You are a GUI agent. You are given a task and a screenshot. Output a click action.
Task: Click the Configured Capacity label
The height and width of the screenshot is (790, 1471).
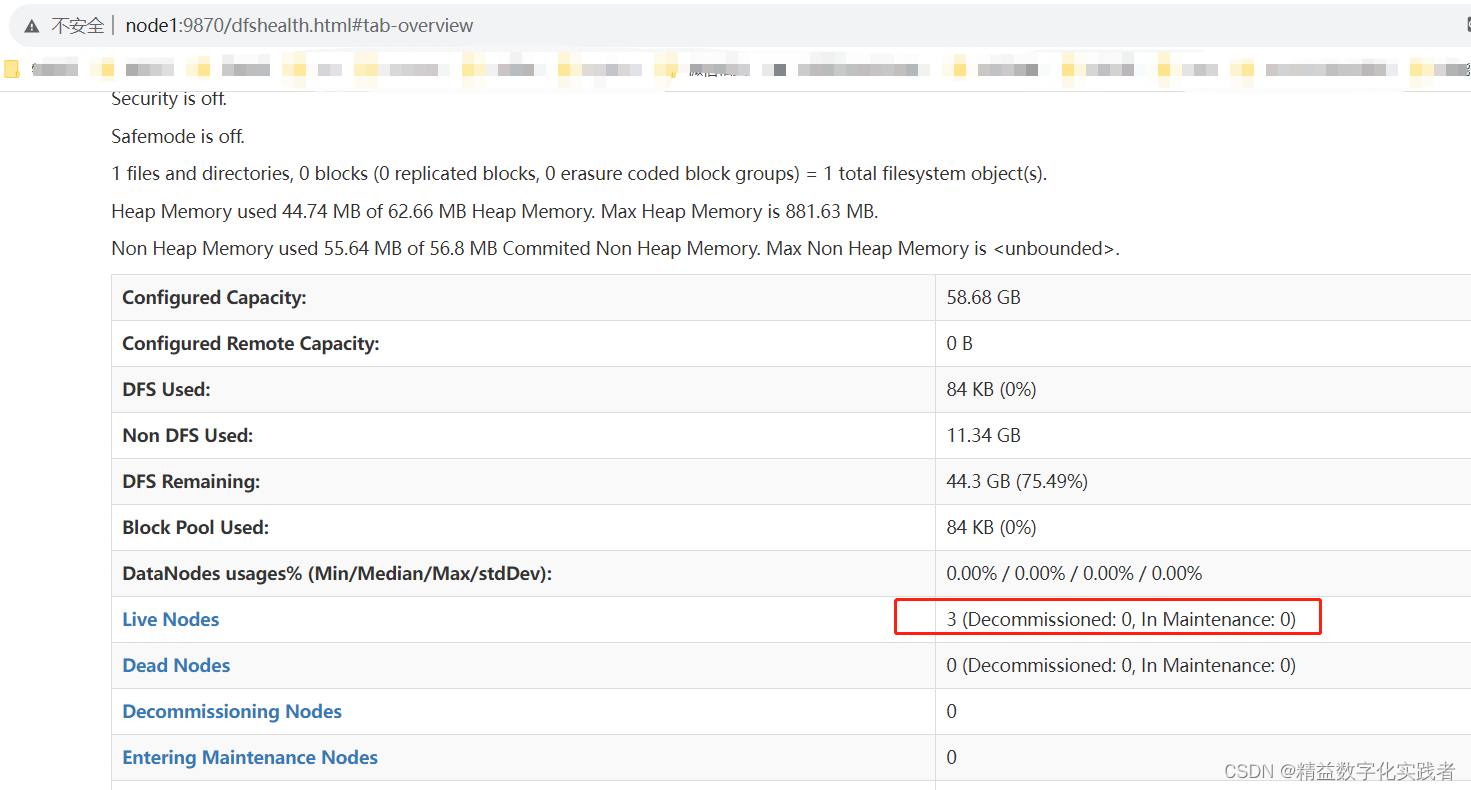(214, 297)
